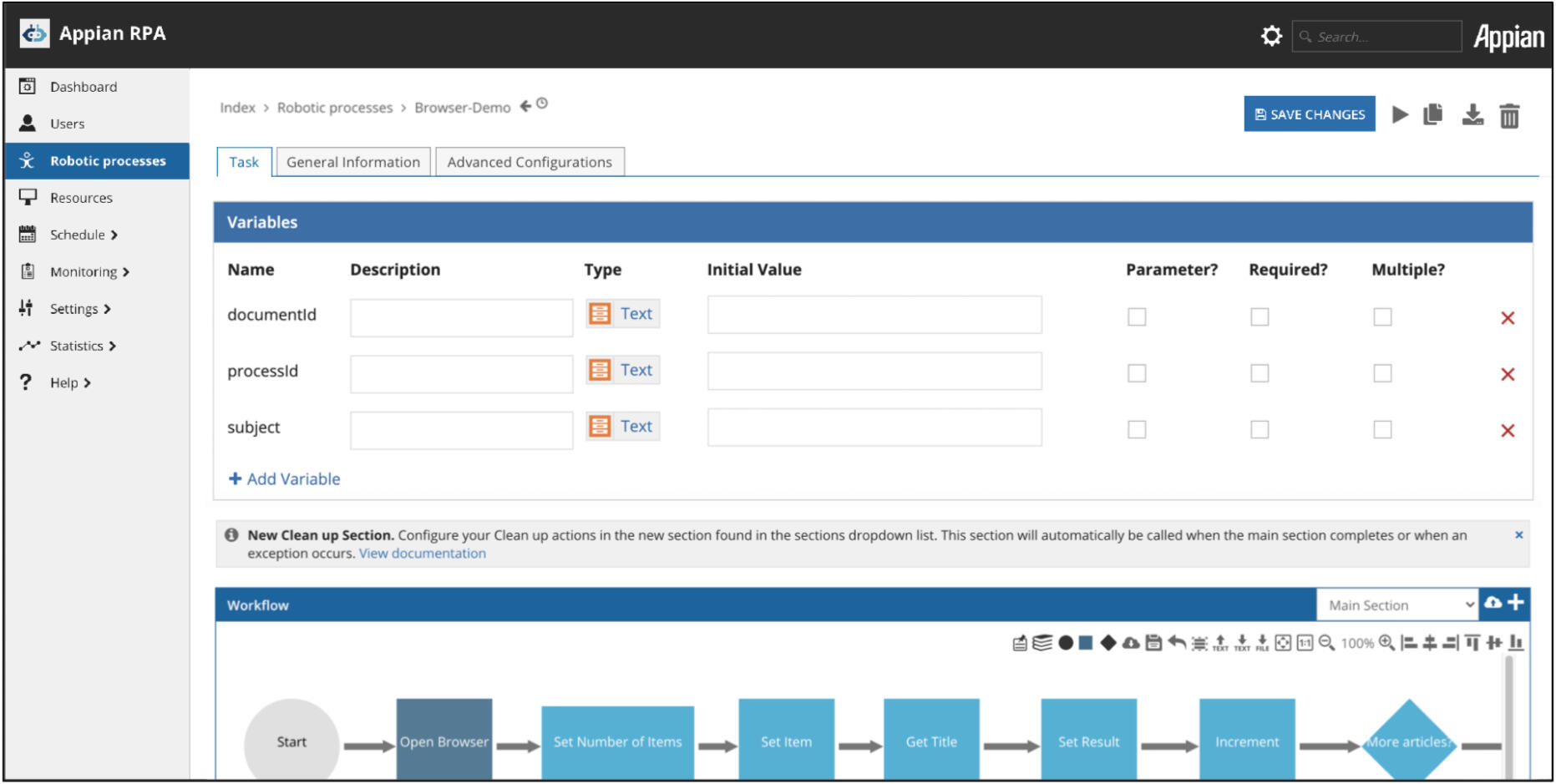Open the General Information tab
1556x784 pixels.
[x=353, y=161]
